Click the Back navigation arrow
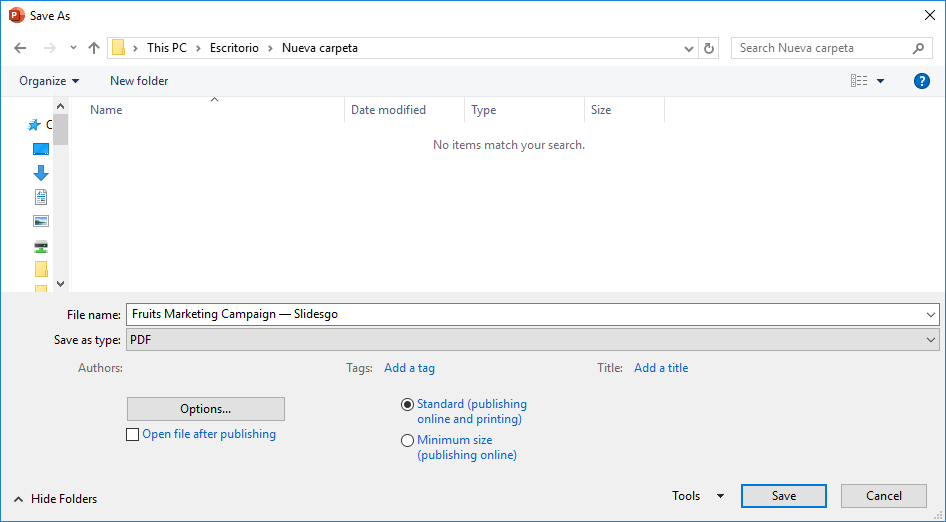The image size is (946, 522). [x=20, y=48]
